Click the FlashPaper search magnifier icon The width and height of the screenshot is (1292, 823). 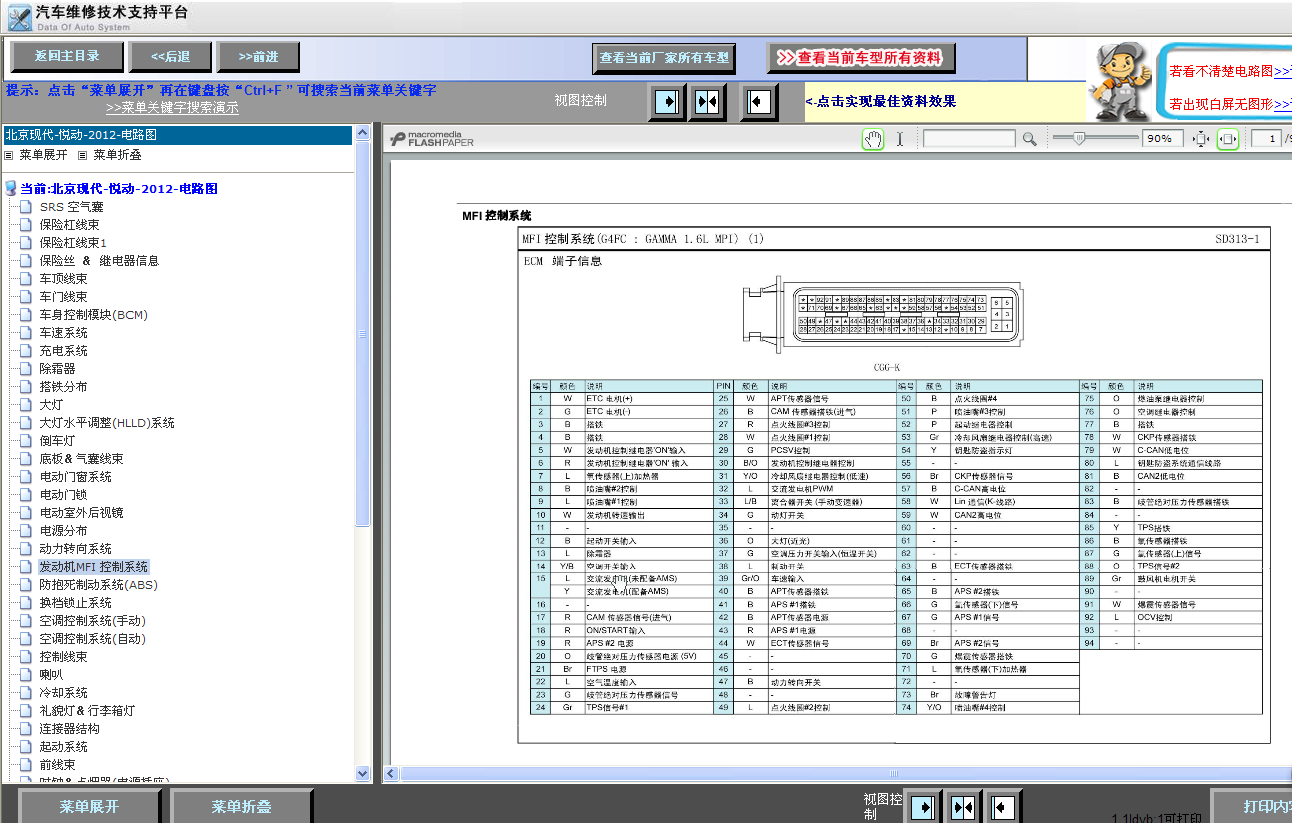point(1029,139)
